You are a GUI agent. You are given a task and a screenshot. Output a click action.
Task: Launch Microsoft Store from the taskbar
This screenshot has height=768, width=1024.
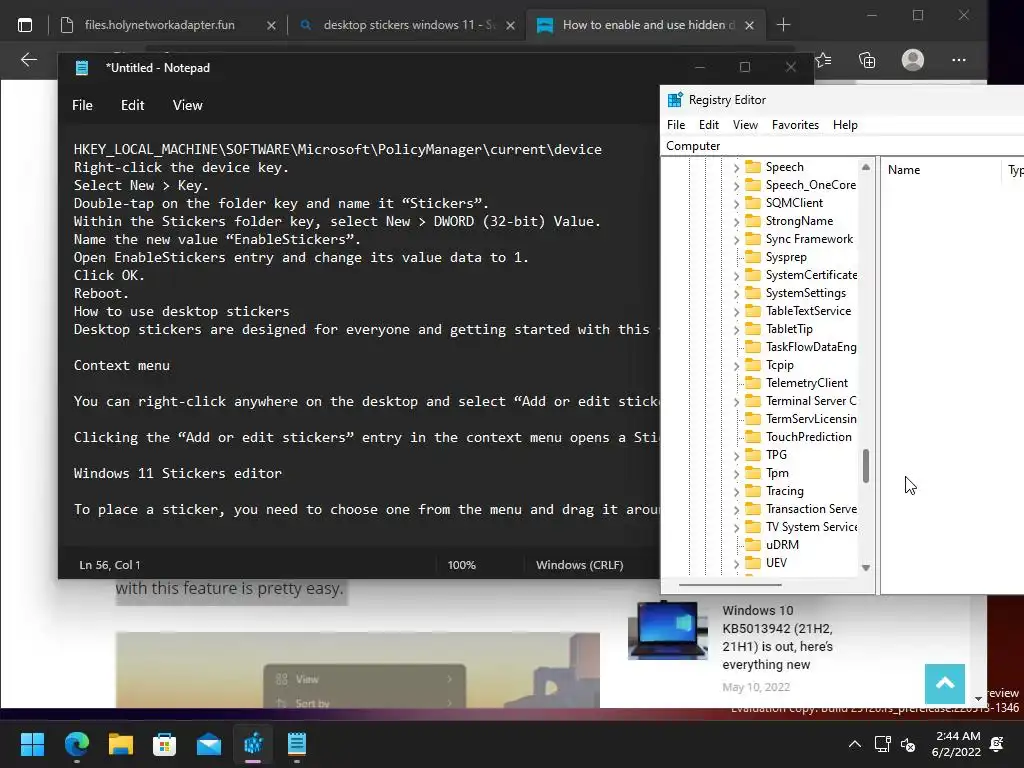pyautogui.click(x=165, y=744)
